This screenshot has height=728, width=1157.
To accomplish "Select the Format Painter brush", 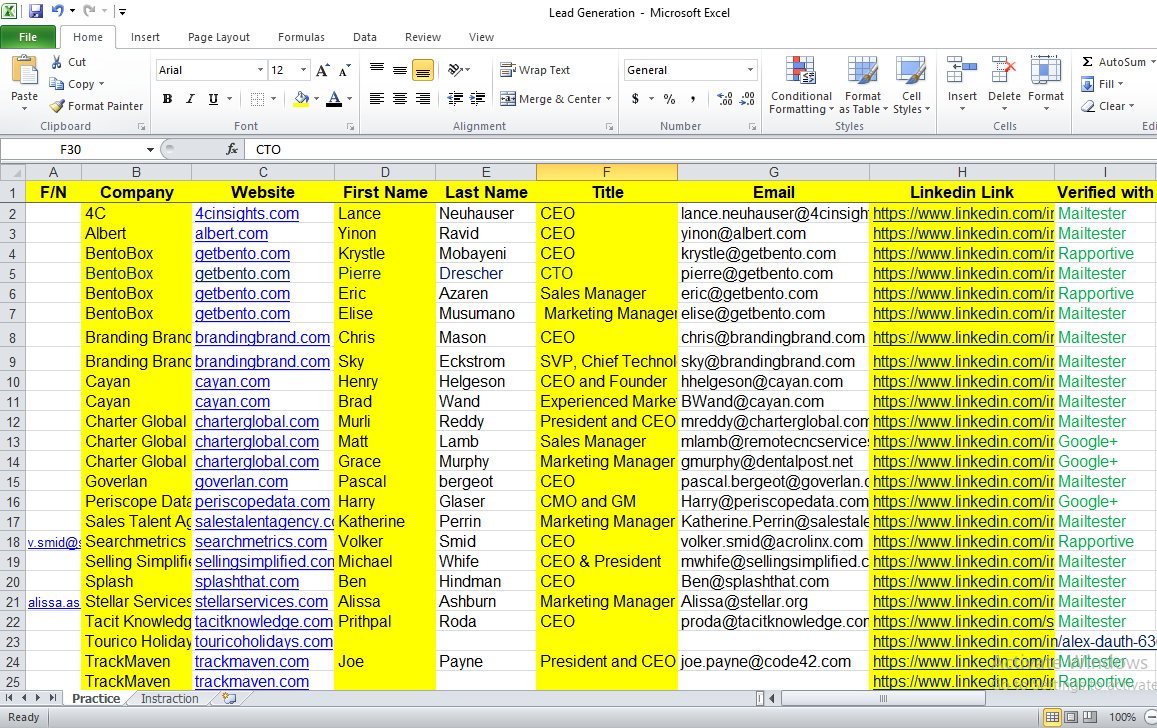I will click(57, 106).
